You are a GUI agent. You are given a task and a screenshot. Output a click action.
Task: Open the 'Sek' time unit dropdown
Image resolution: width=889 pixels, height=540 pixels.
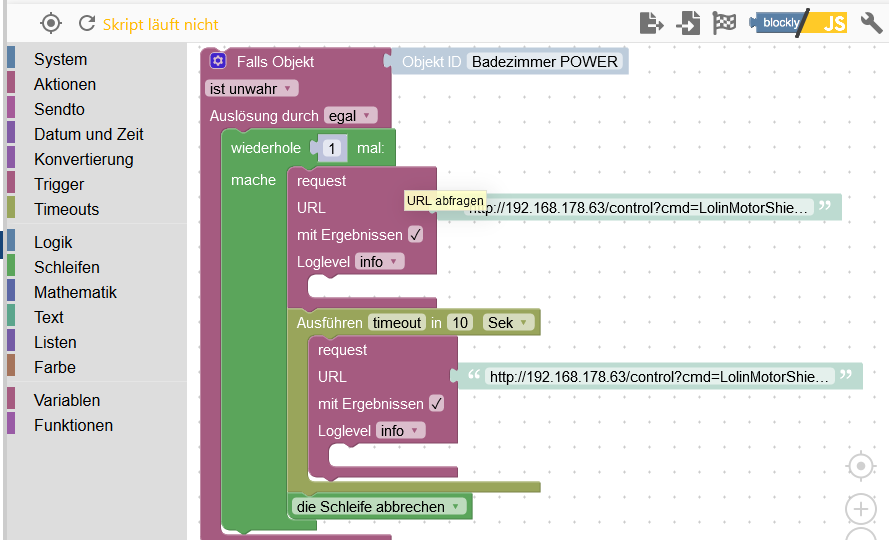tap(508, 322)
